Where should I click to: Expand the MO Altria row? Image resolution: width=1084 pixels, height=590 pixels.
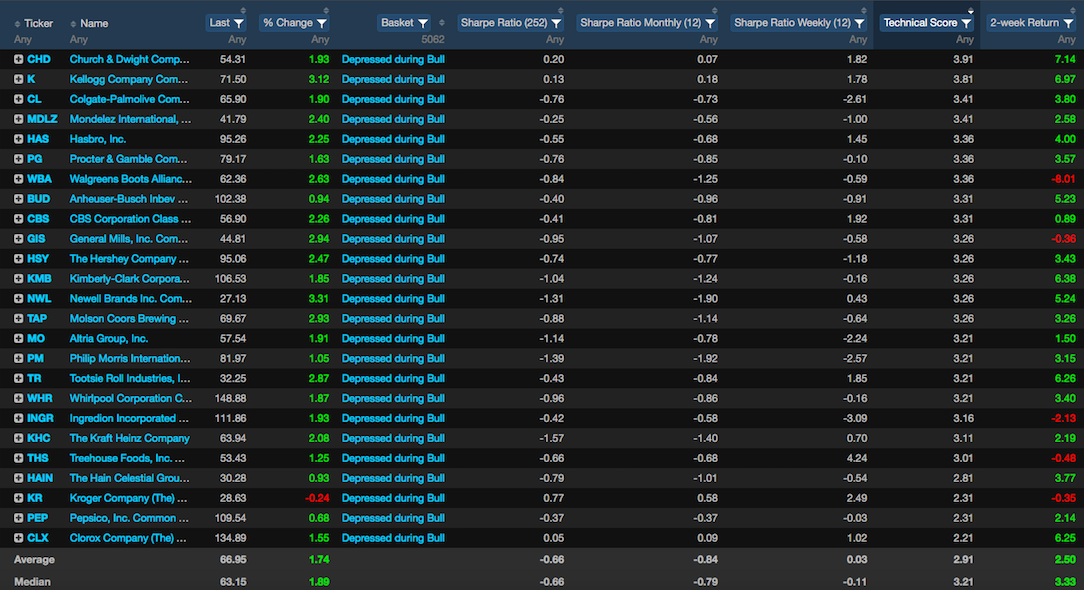pyautogui.click(x=19, y=339)
